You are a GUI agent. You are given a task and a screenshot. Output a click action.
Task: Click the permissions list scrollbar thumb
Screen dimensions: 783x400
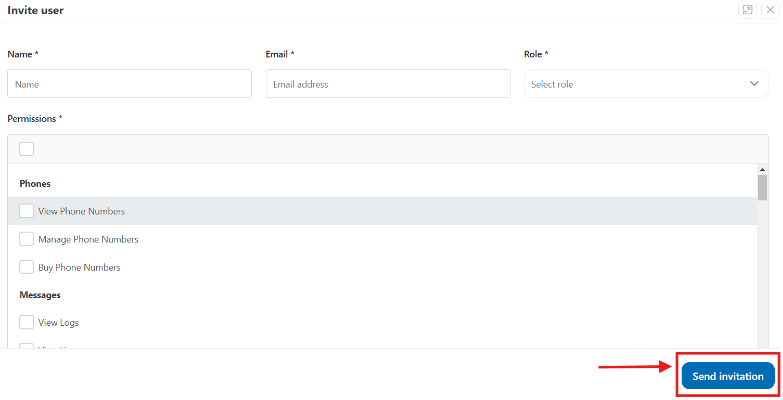[762, 188]
